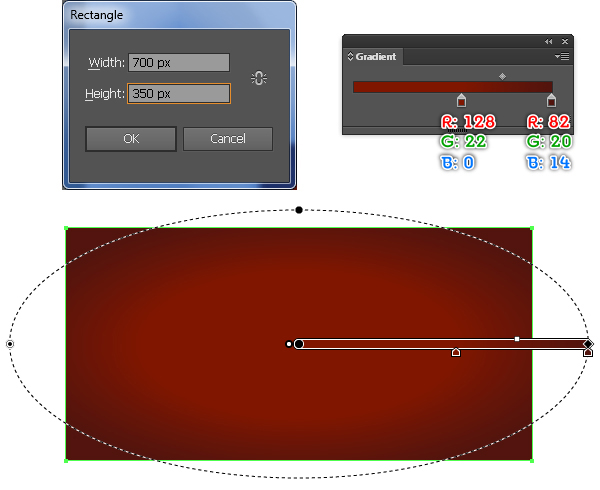Image resolution: width=600 pixels, height=490 pixels.
Task: Click the top-right anchor of rectangle
Action: tap(532, 228)
